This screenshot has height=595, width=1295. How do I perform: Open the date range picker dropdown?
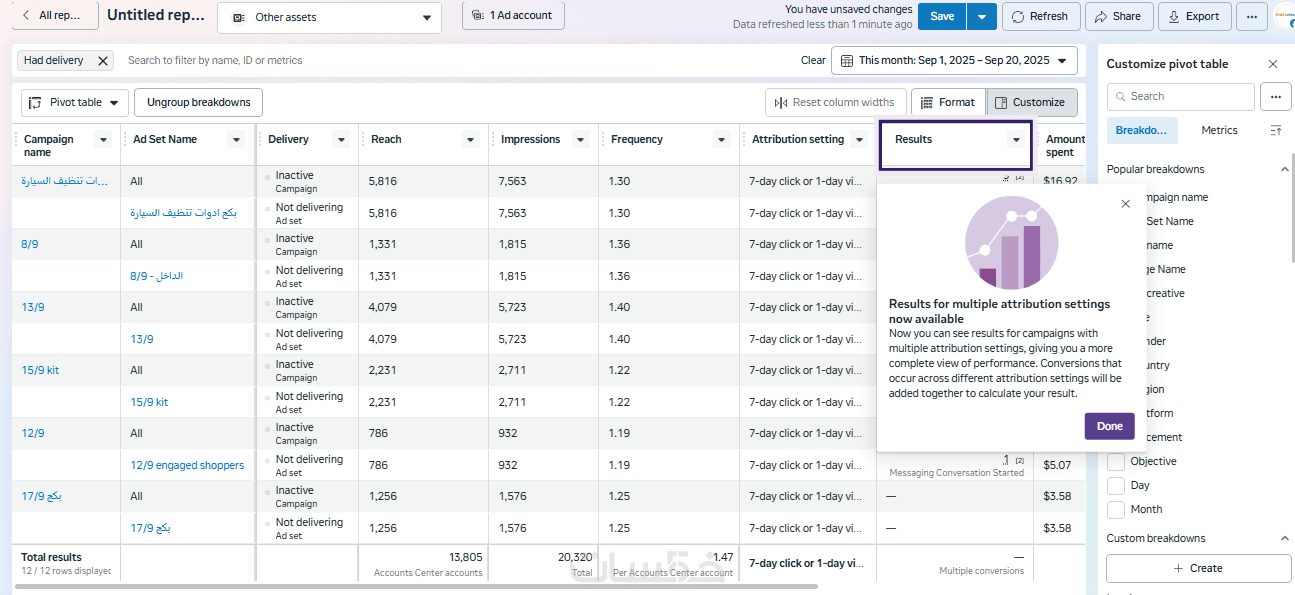click(x=954, y=60)
